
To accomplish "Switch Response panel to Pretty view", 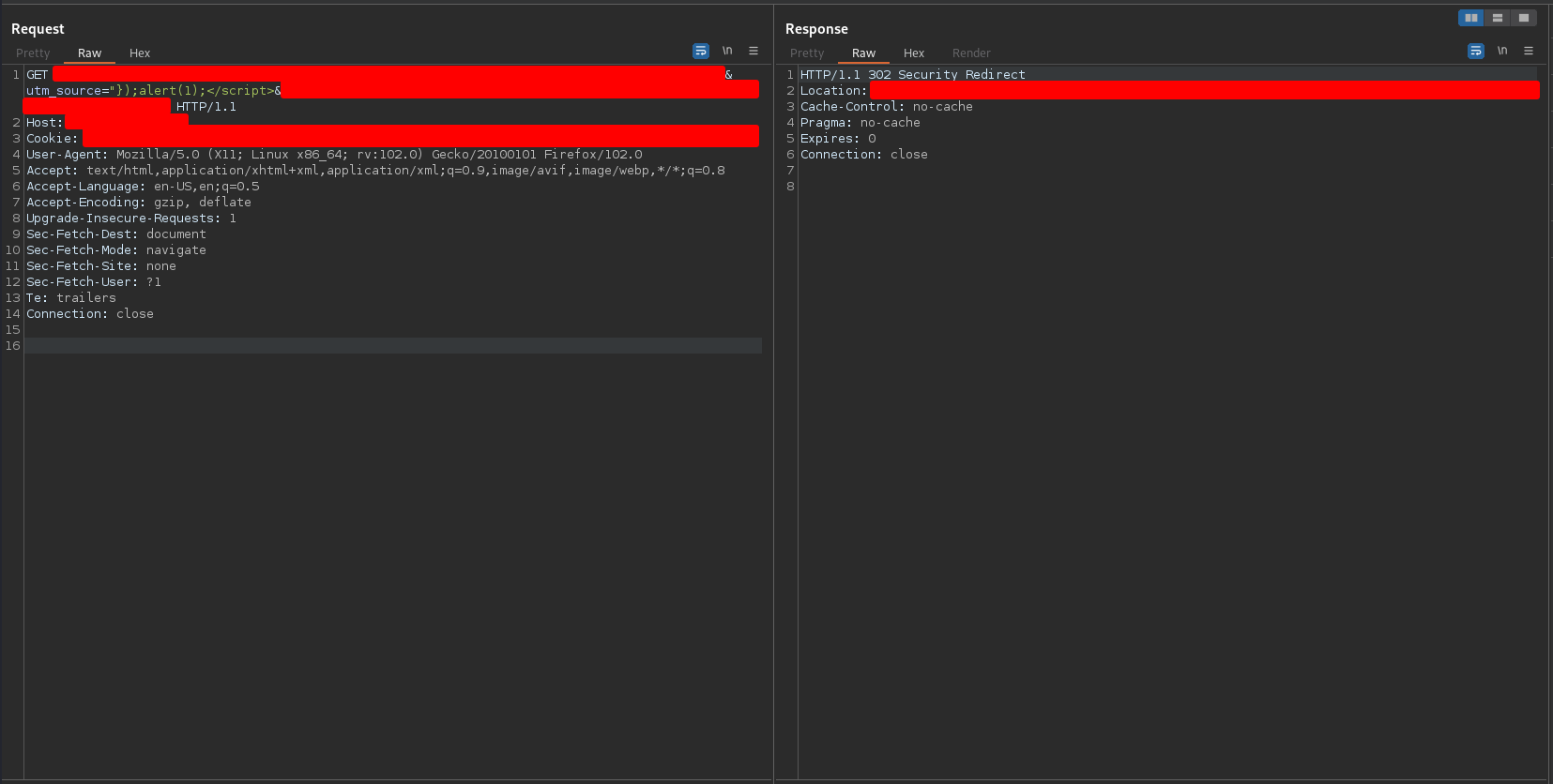I will (x=807, y=53).
